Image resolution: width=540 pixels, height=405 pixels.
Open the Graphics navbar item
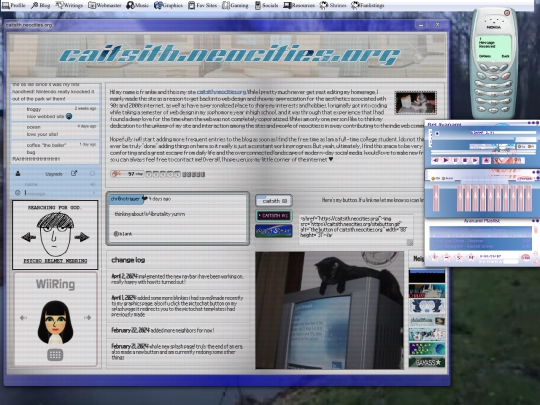click(168, 5)
